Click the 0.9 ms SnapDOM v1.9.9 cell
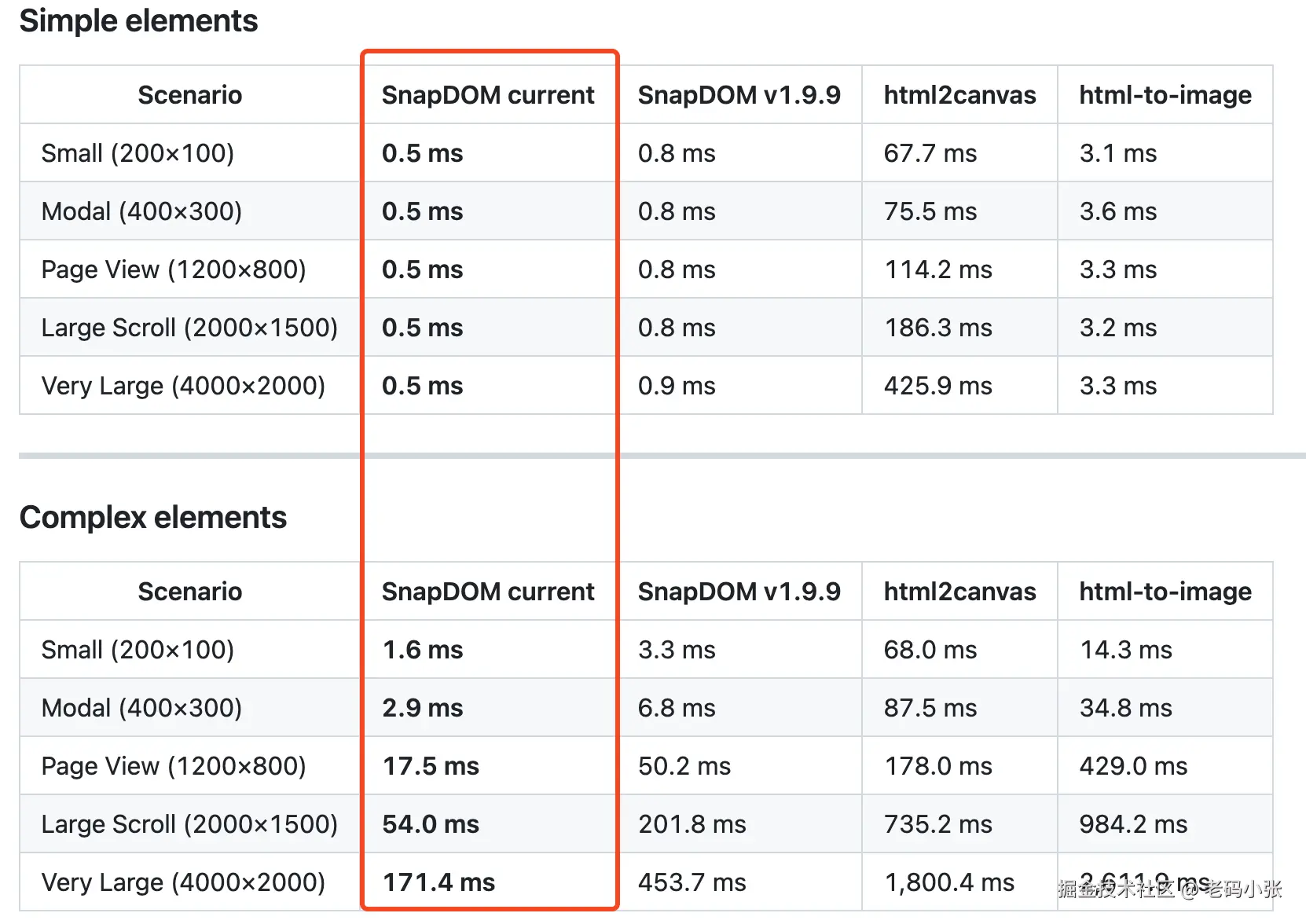Image resolution: width=1306 pixels, height=924 pixels. point(677,386)
